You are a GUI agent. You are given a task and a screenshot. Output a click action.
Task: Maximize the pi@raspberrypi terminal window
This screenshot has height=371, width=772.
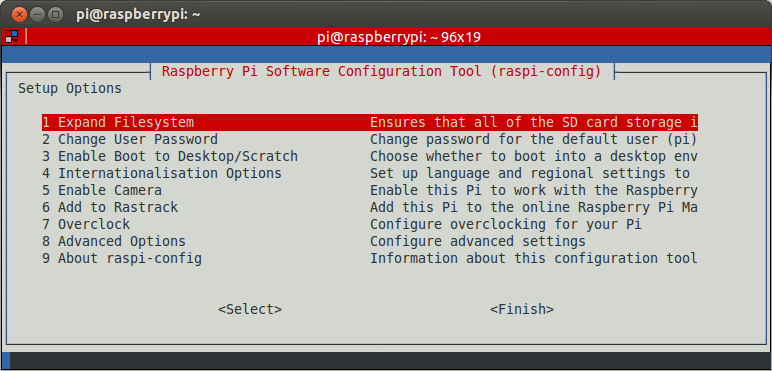56,14
